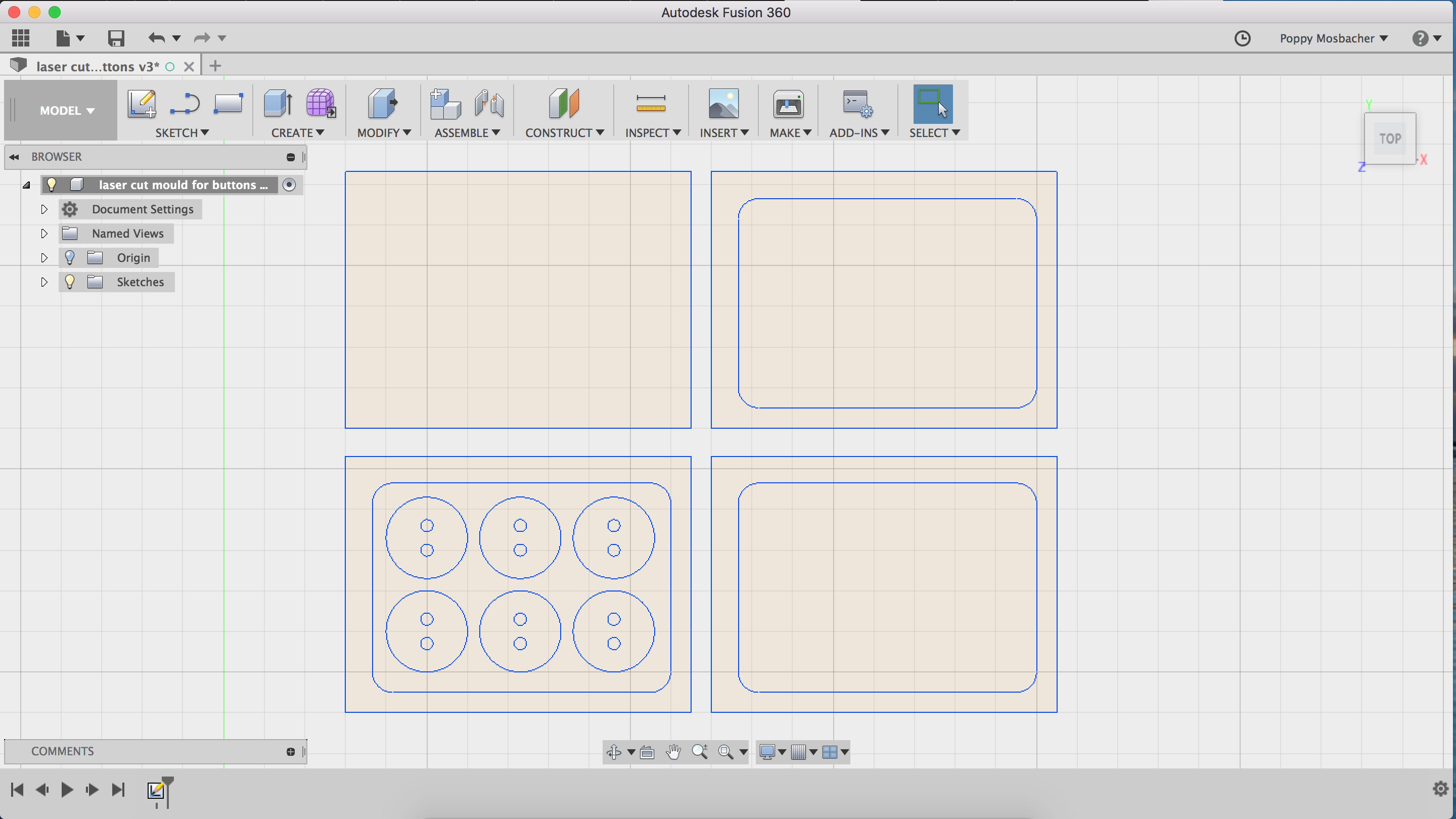
Task: Toggle visibility of the Origin folder
Action: tap(70, 258)
